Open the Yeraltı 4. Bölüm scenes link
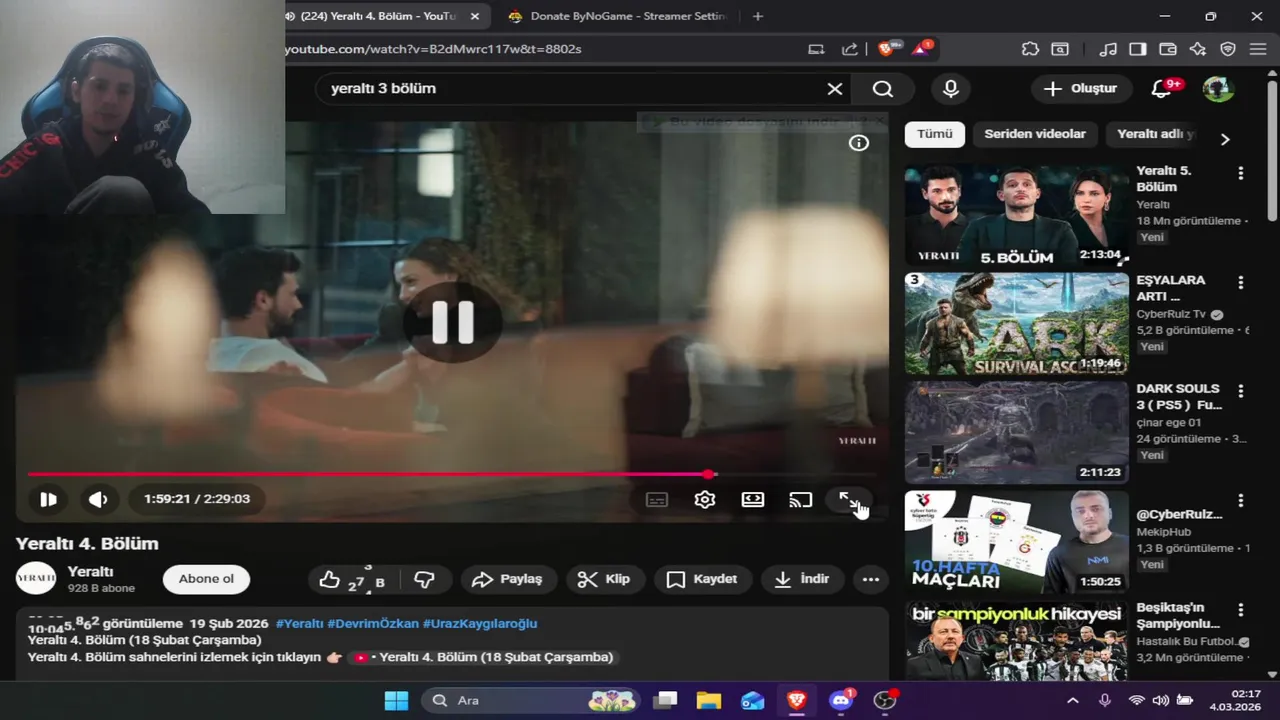 coord(487,657)
